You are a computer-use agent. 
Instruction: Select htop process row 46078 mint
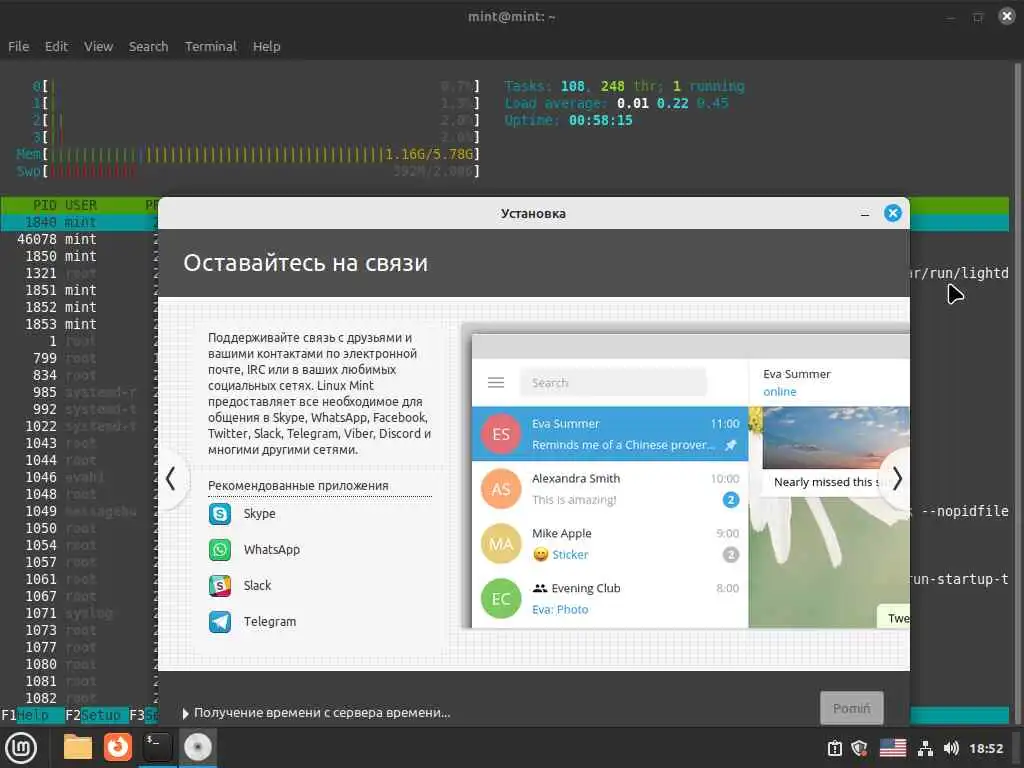point(79,239)
